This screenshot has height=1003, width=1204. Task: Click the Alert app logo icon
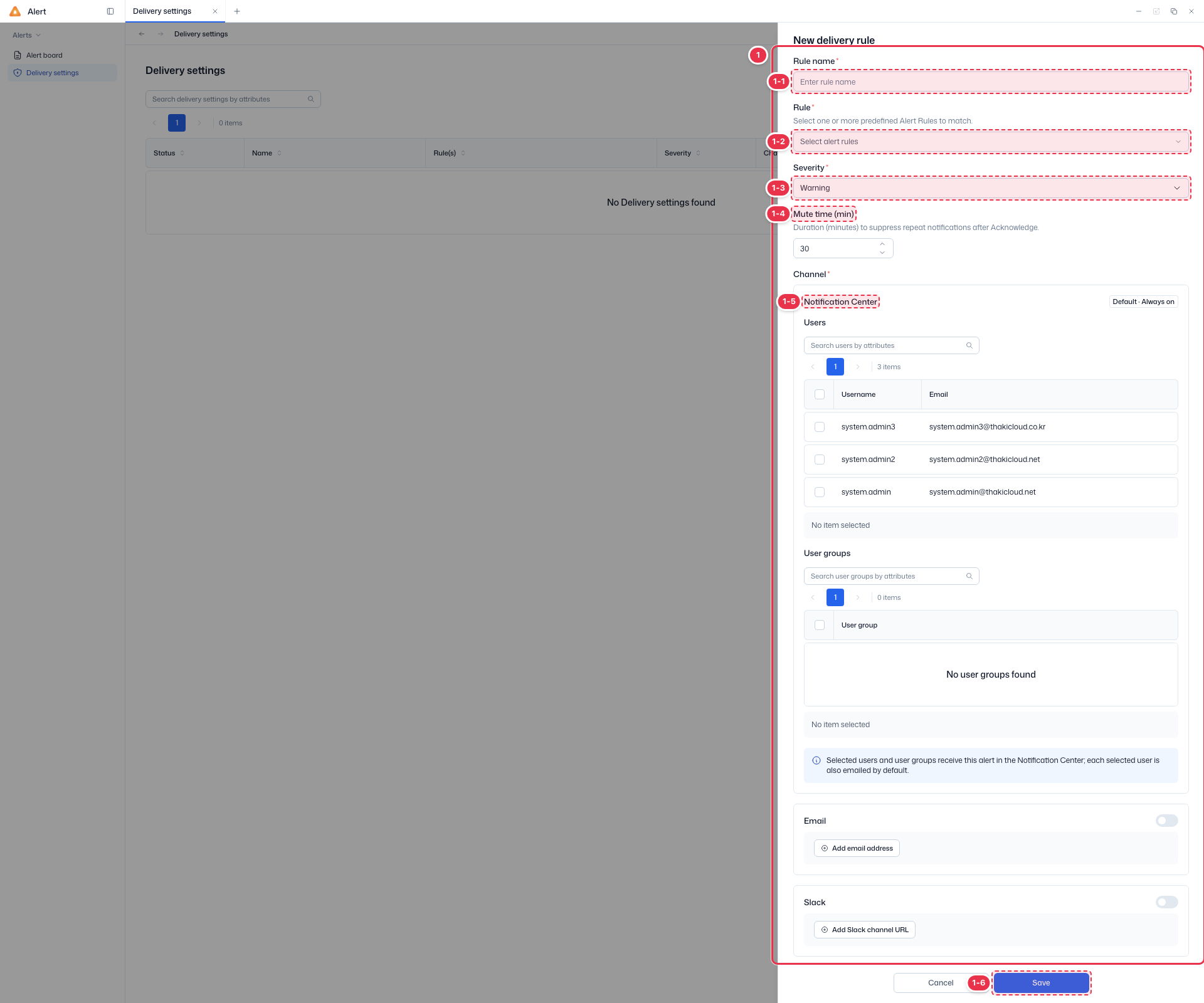coord(15,11)
